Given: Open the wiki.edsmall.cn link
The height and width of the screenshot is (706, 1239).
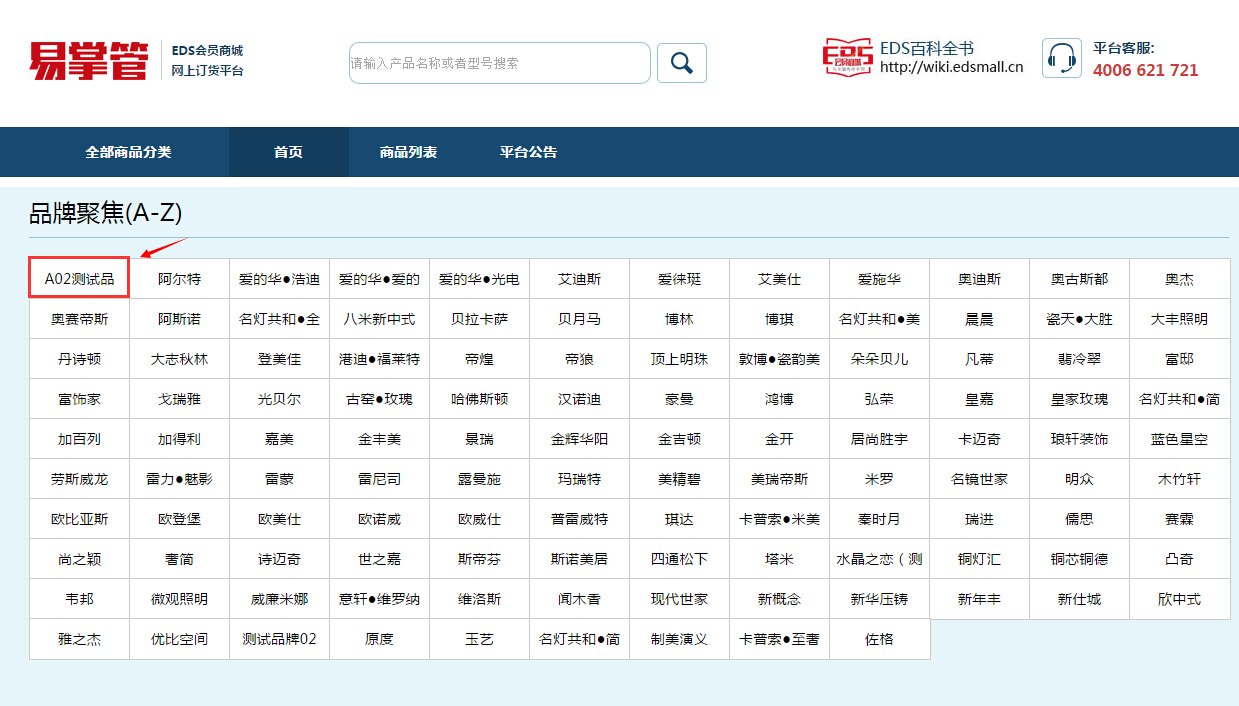Looking at the screenshot, I should click(952, 68).
